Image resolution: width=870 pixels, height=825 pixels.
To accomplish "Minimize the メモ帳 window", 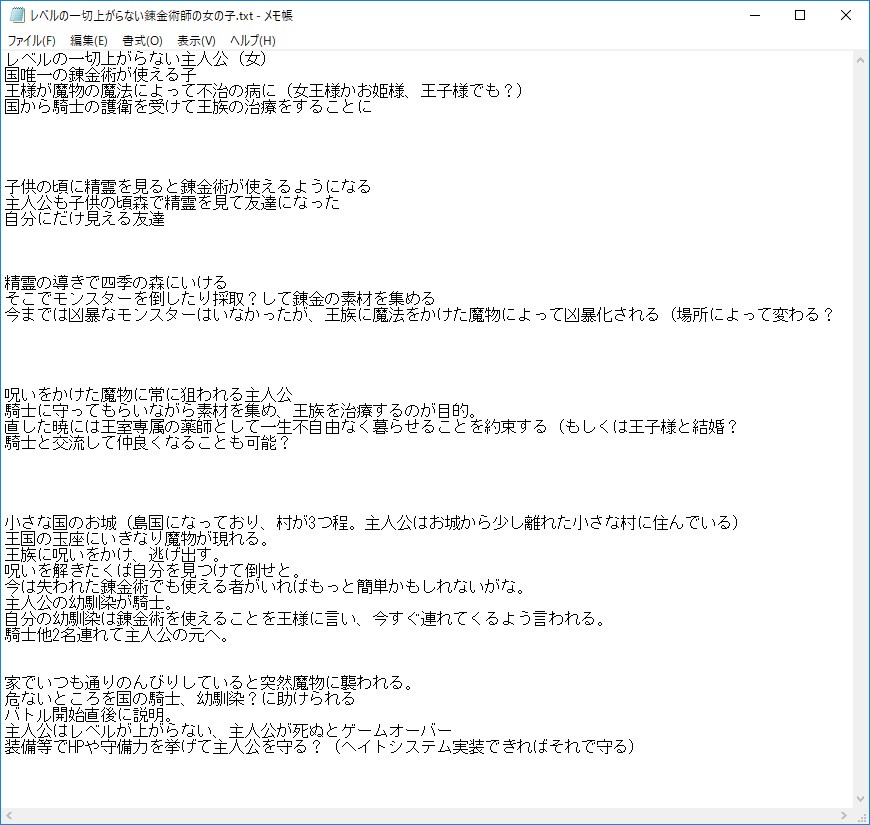I will click(755, 15).
